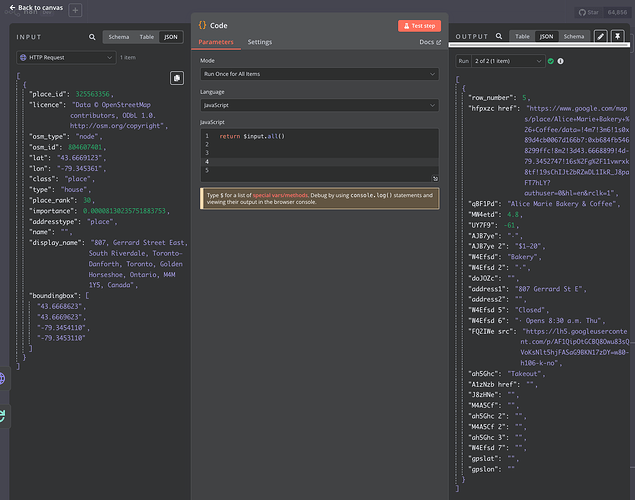Click teal icon on left edge below globe
635x500 pixels.
point(2,416)
